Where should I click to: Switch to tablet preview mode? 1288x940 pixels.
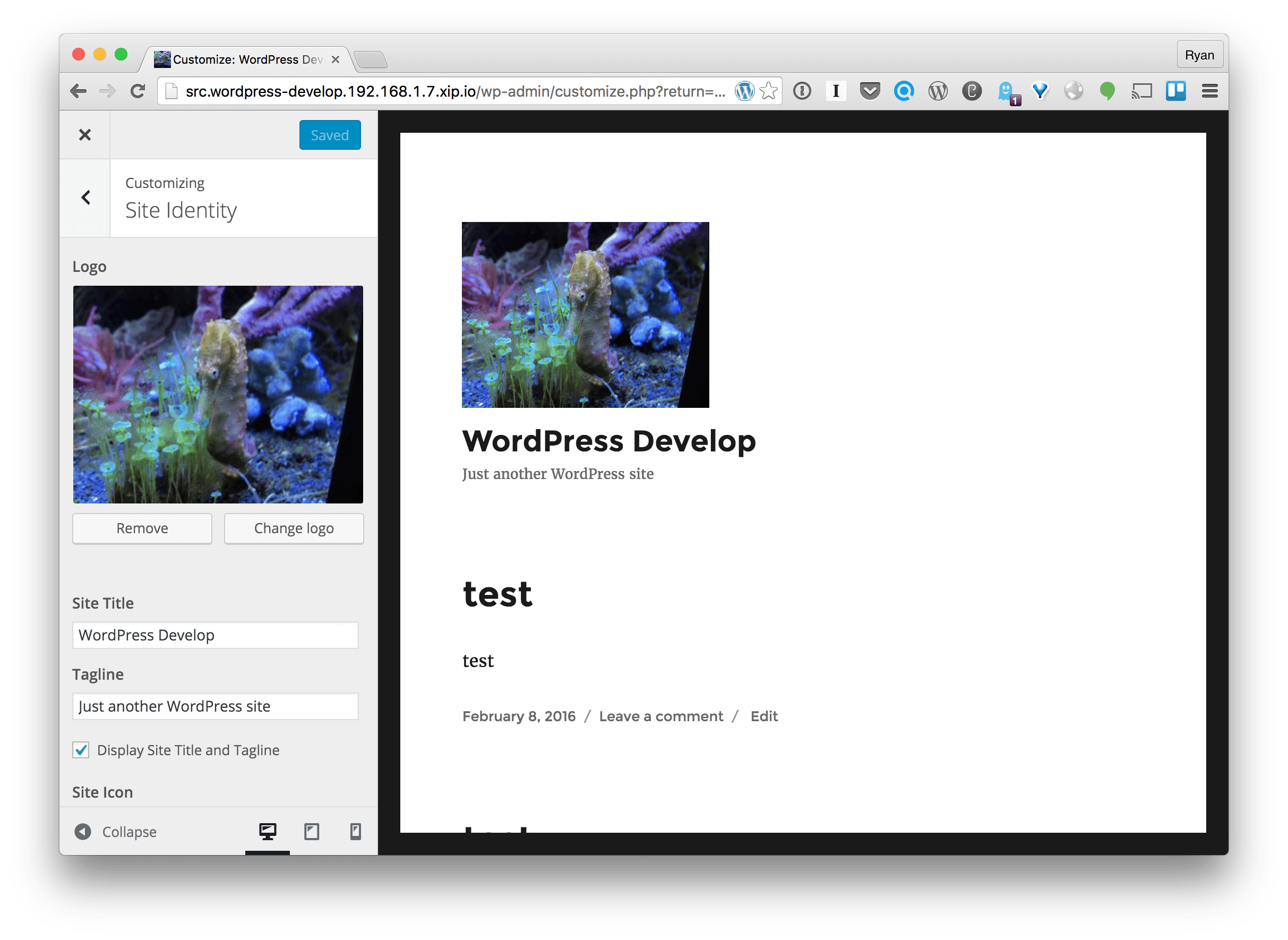click(x=312, y=831)
